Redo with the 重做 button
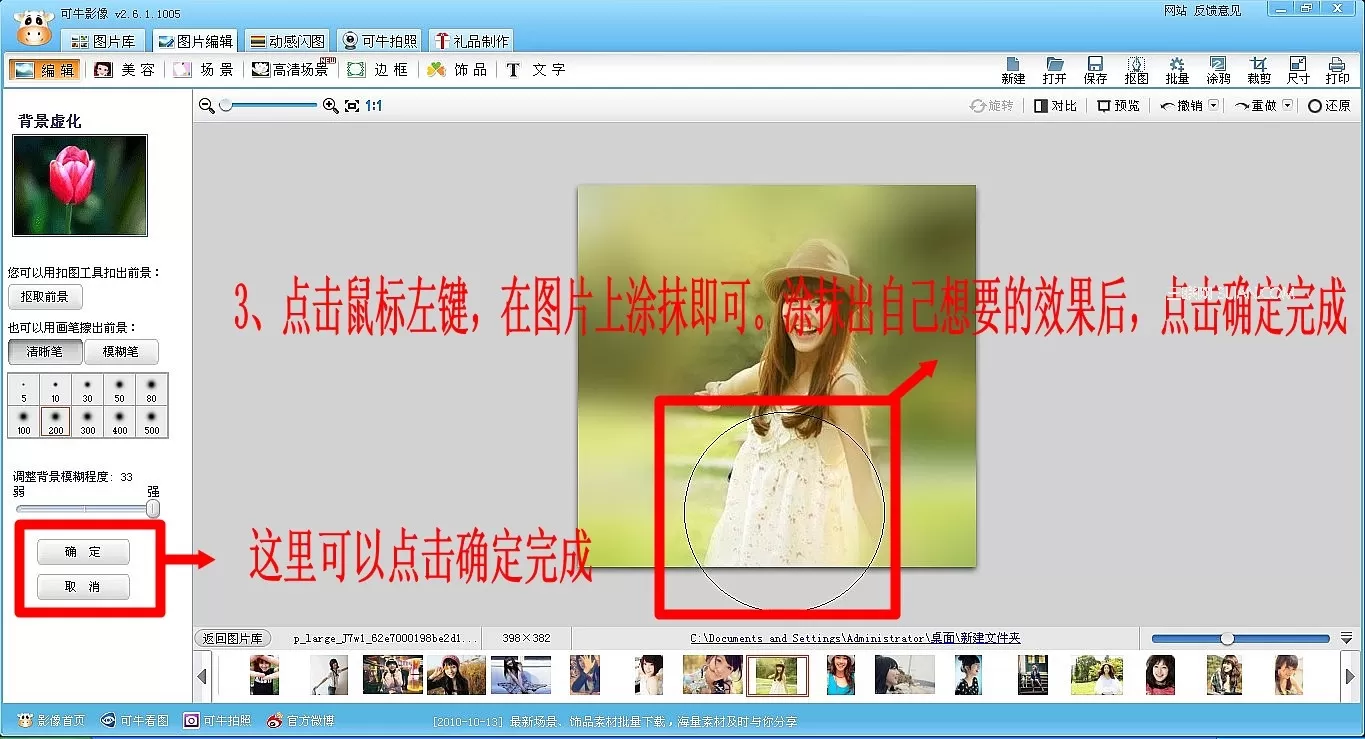 (x=1256, y=105)
